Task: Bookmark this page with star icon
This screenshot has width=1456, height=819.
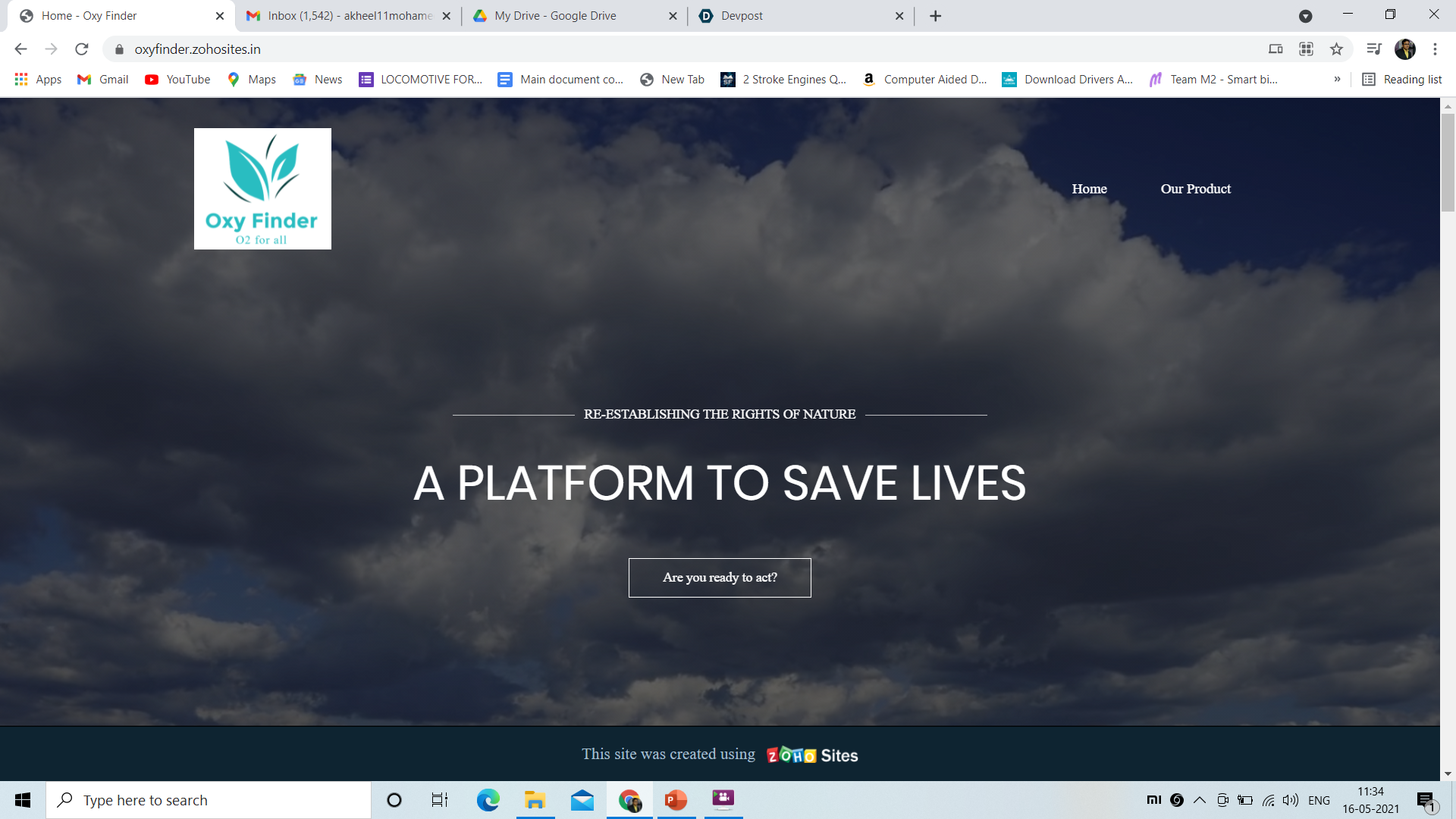Action: pyautogui.click(x=1336, y=49)
